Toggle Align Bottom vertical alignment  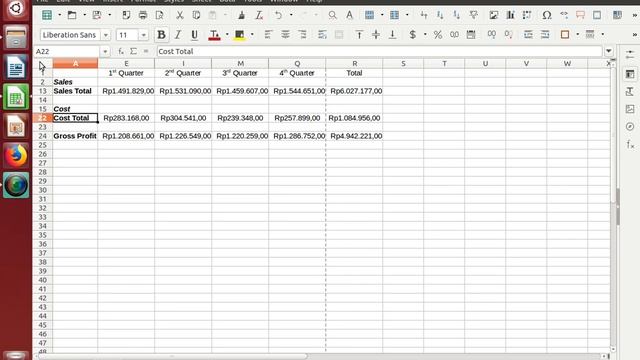[392, 35]
